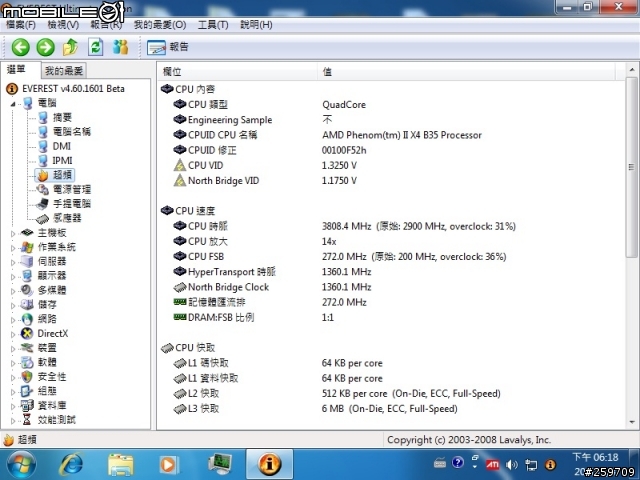Go up one level with the Up arrow icon
Viewport: 640px width, 480px height.
(70, 47)
